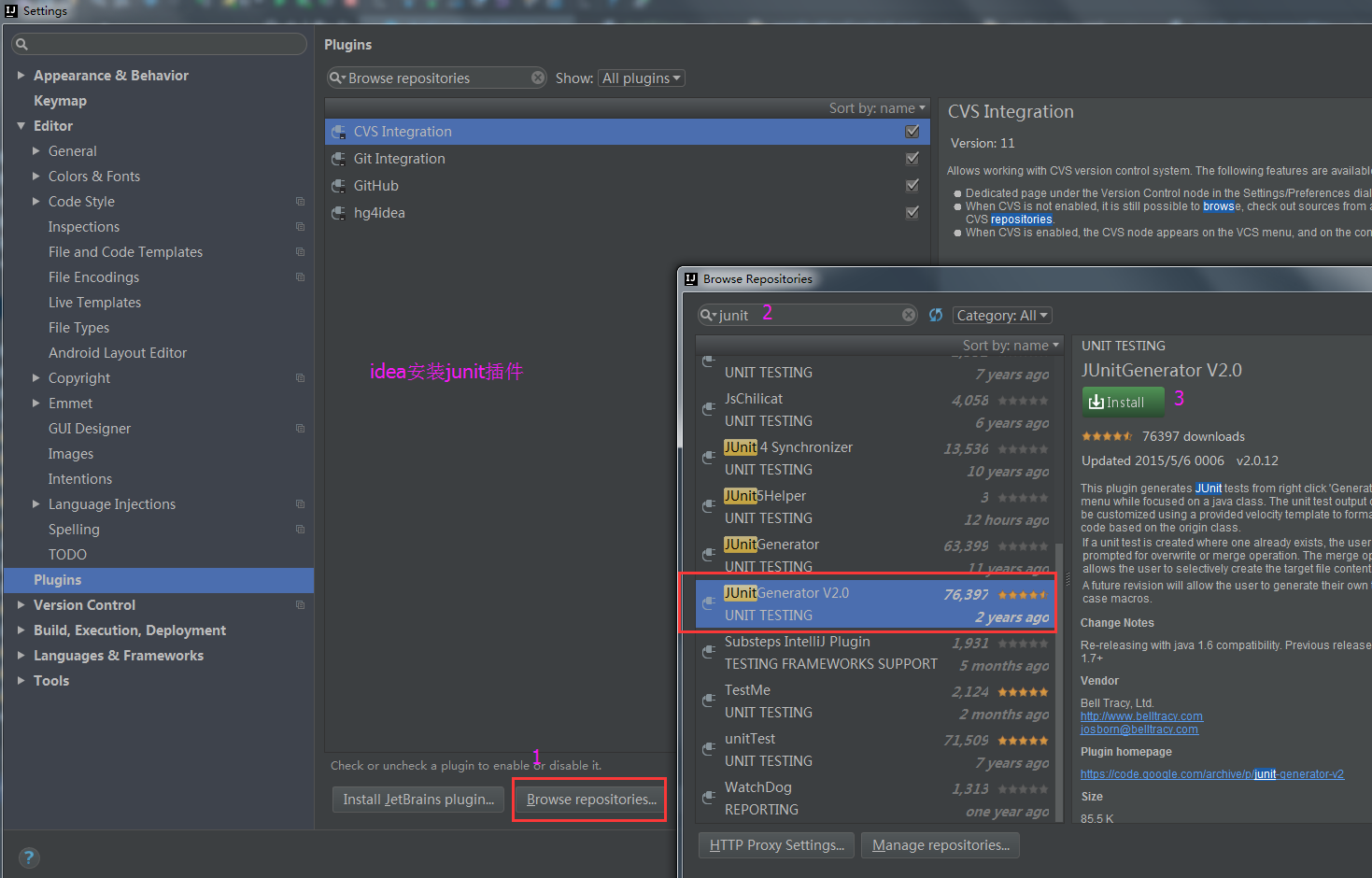
Task: Click the unitTest plugin icon
Action: click(709, 748)
